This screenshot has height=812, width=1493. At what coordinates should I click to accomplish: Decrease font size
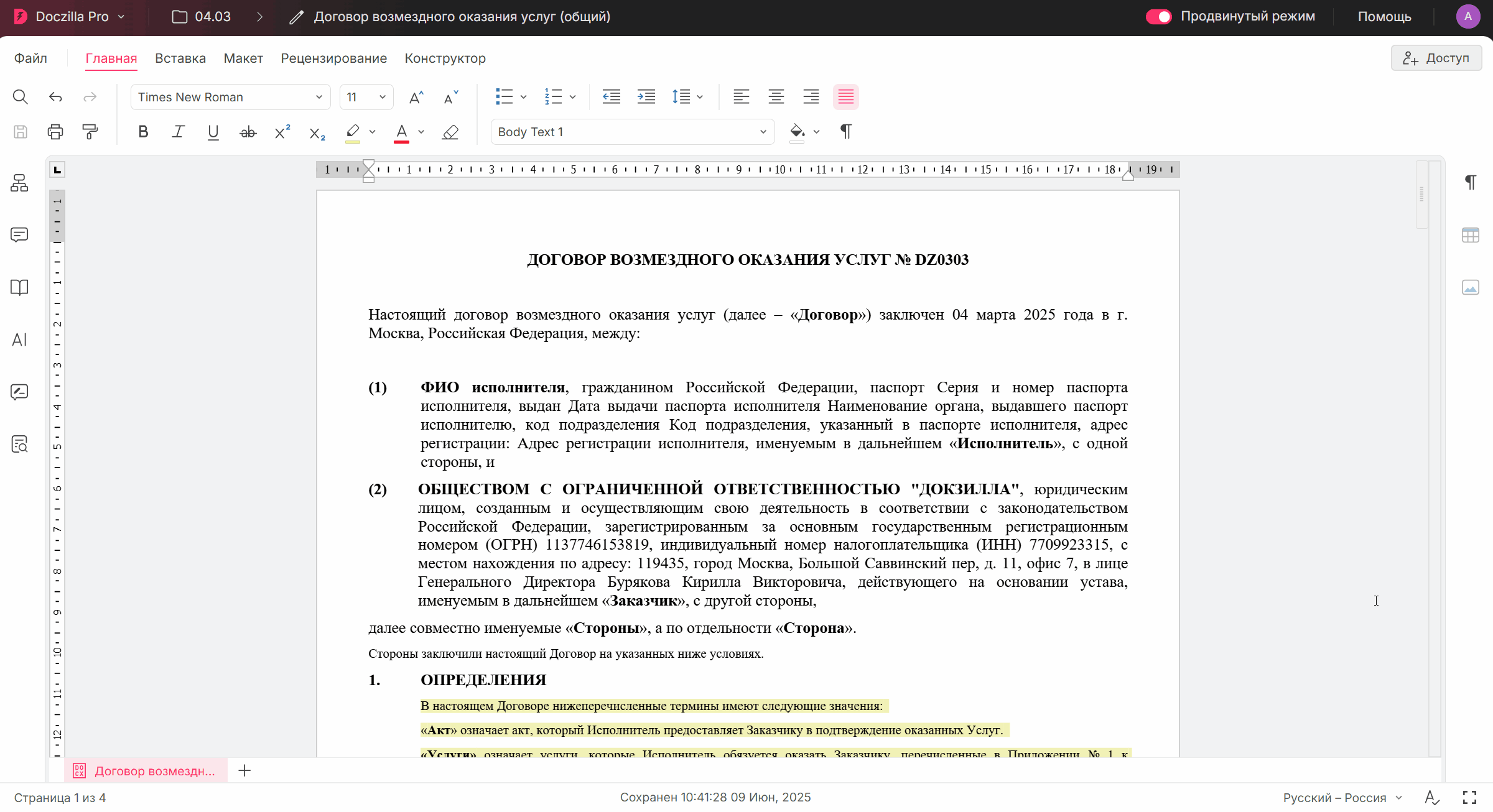click(x=451, y=97)
